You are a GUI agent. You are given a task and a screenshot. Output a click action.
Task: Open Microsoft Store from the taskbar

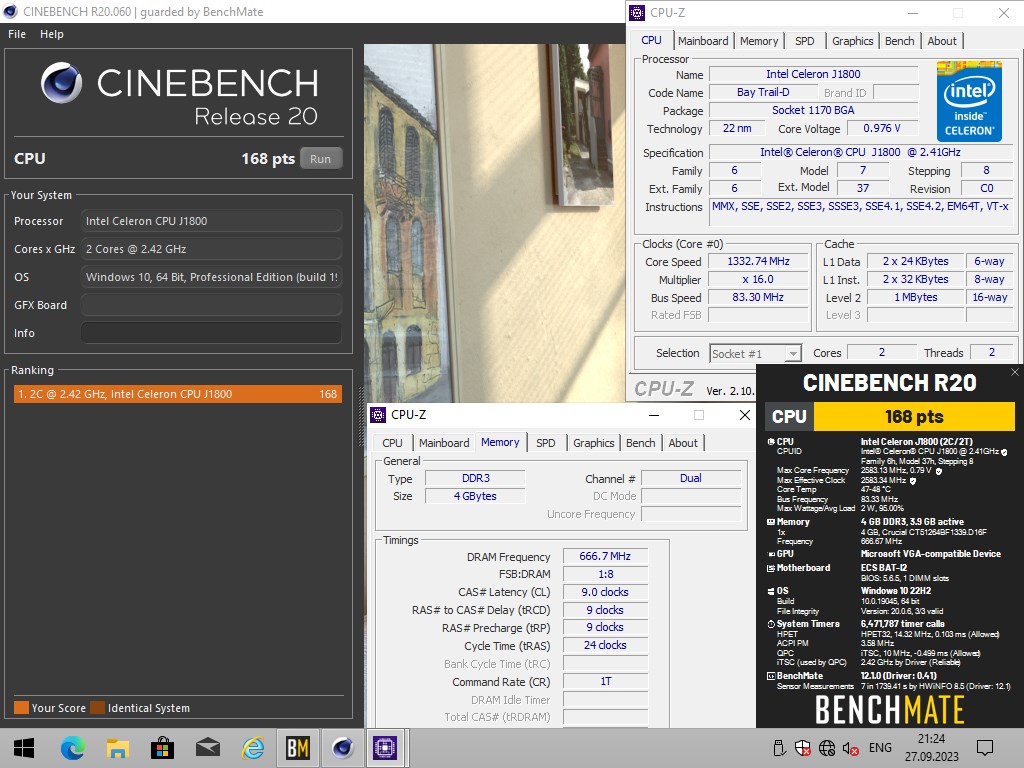pos(162,748)
